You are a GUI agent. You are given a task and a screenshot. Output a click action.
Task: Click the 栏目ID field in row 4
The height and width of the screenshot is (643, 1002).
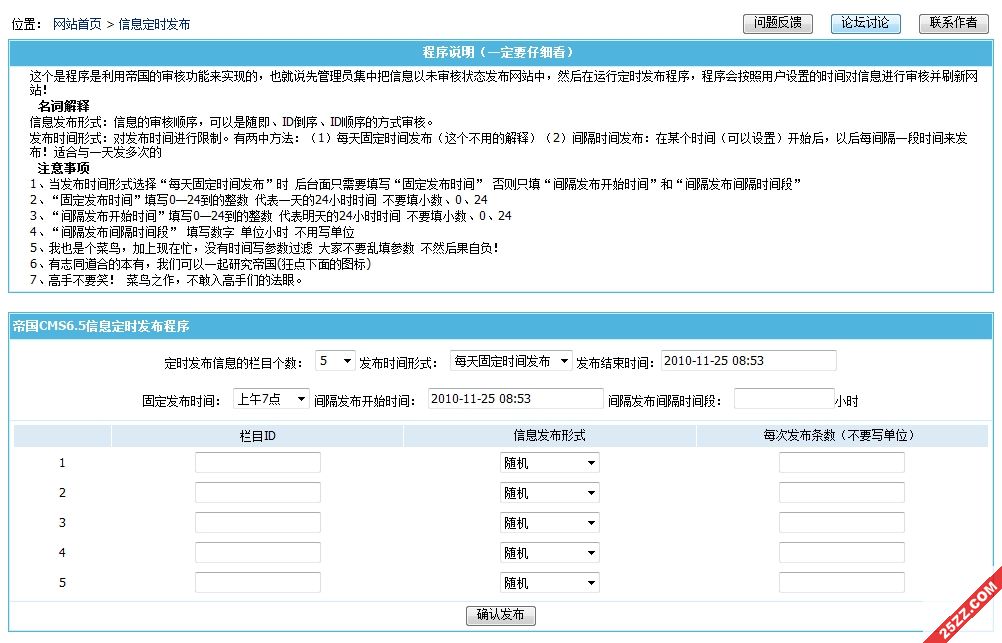(258, 552)
